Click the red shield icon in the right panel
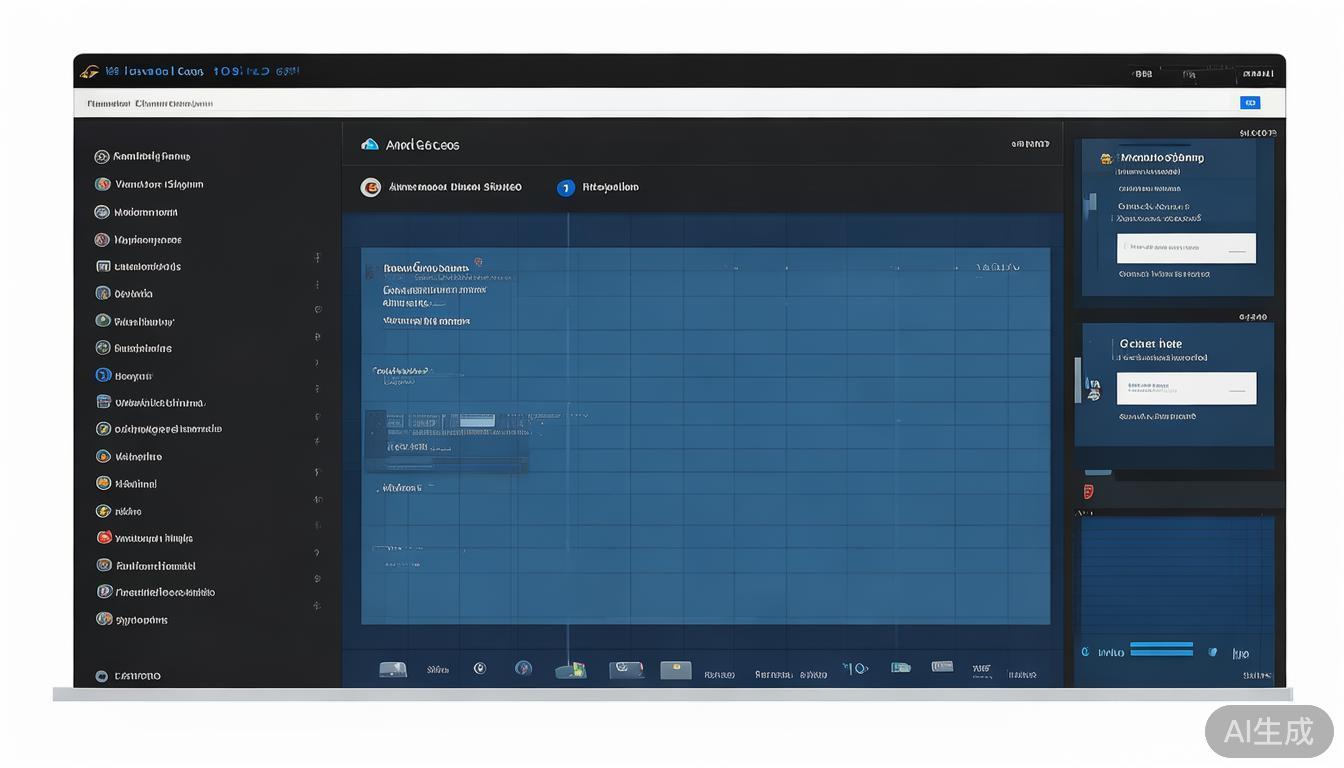1344x768 pixels. (1088, 491)
